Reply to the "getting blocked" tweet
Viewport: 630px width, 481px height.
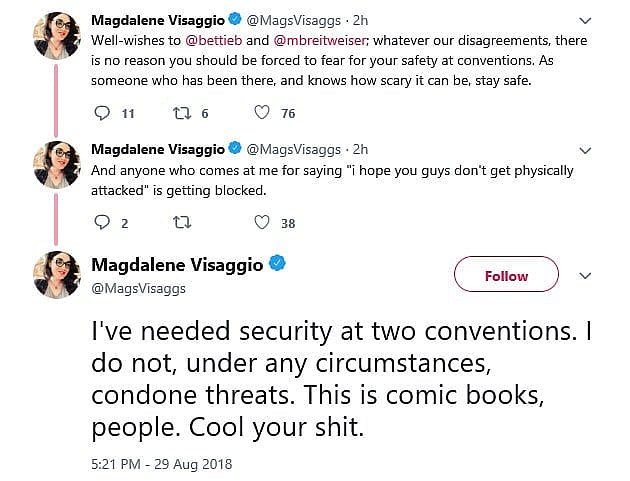[100, 223]
